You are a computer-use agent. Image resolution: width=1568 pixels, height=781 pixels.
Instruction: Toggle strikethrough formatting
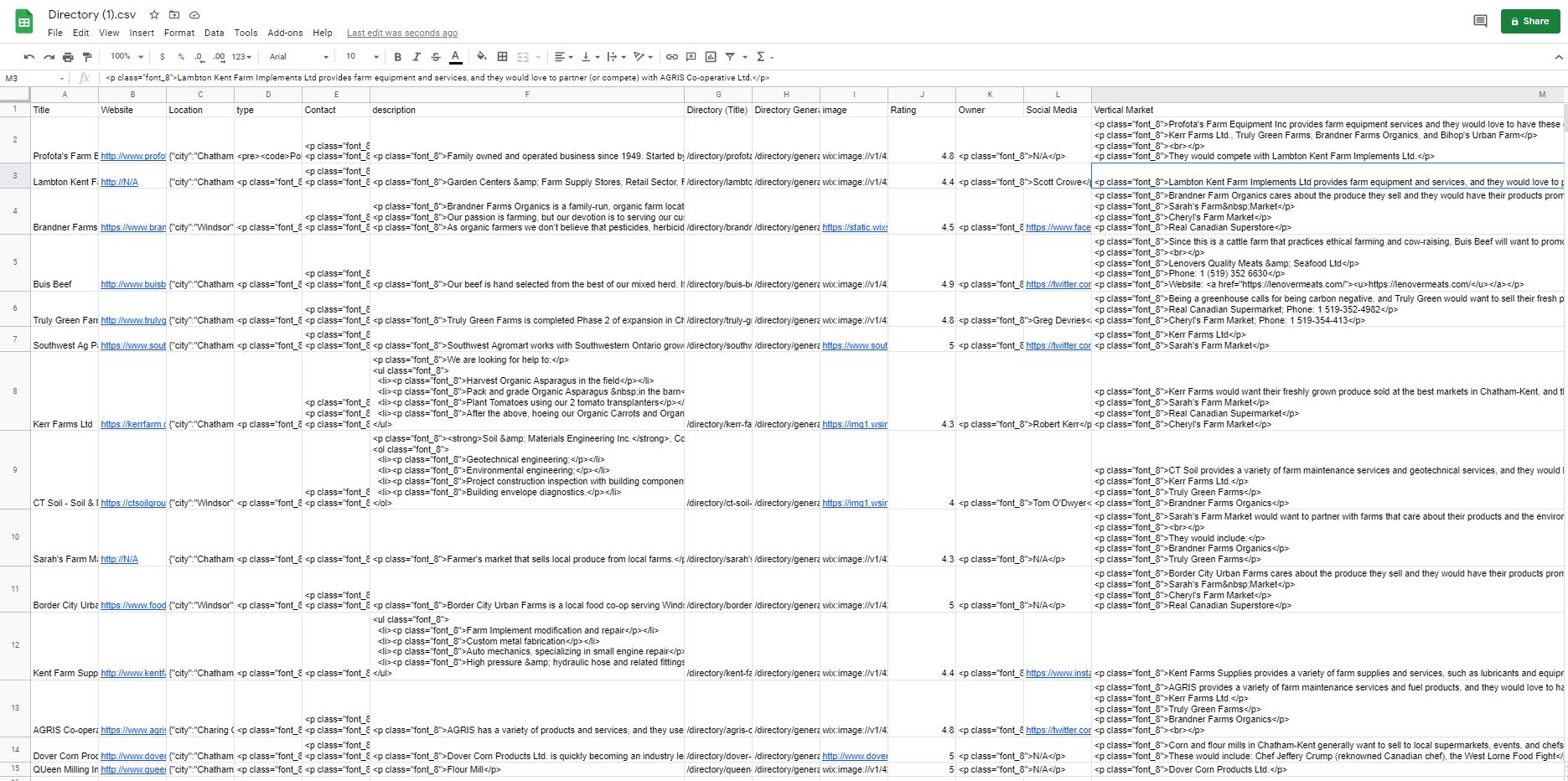point(436,57)
